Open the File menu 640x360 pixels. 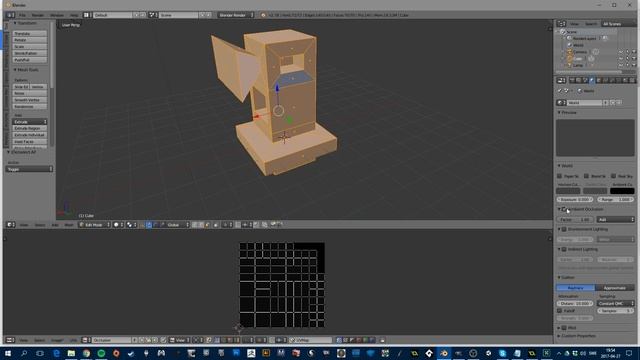[22, 15]
